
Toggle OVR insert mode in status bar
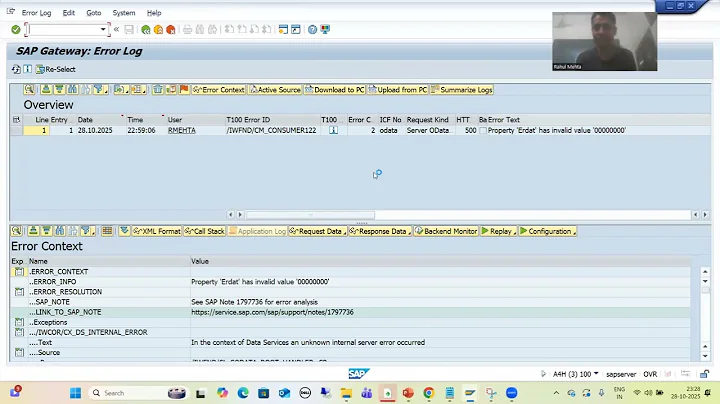coord(650,374)
